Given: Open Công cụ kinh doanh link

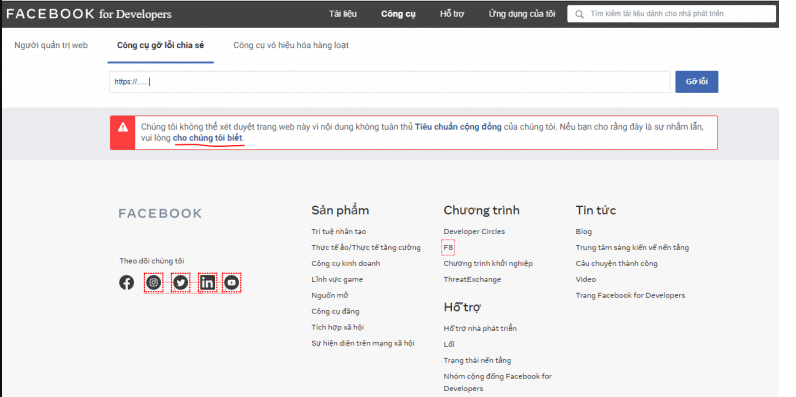Looking at the screenshot, I should pos(346,263).
